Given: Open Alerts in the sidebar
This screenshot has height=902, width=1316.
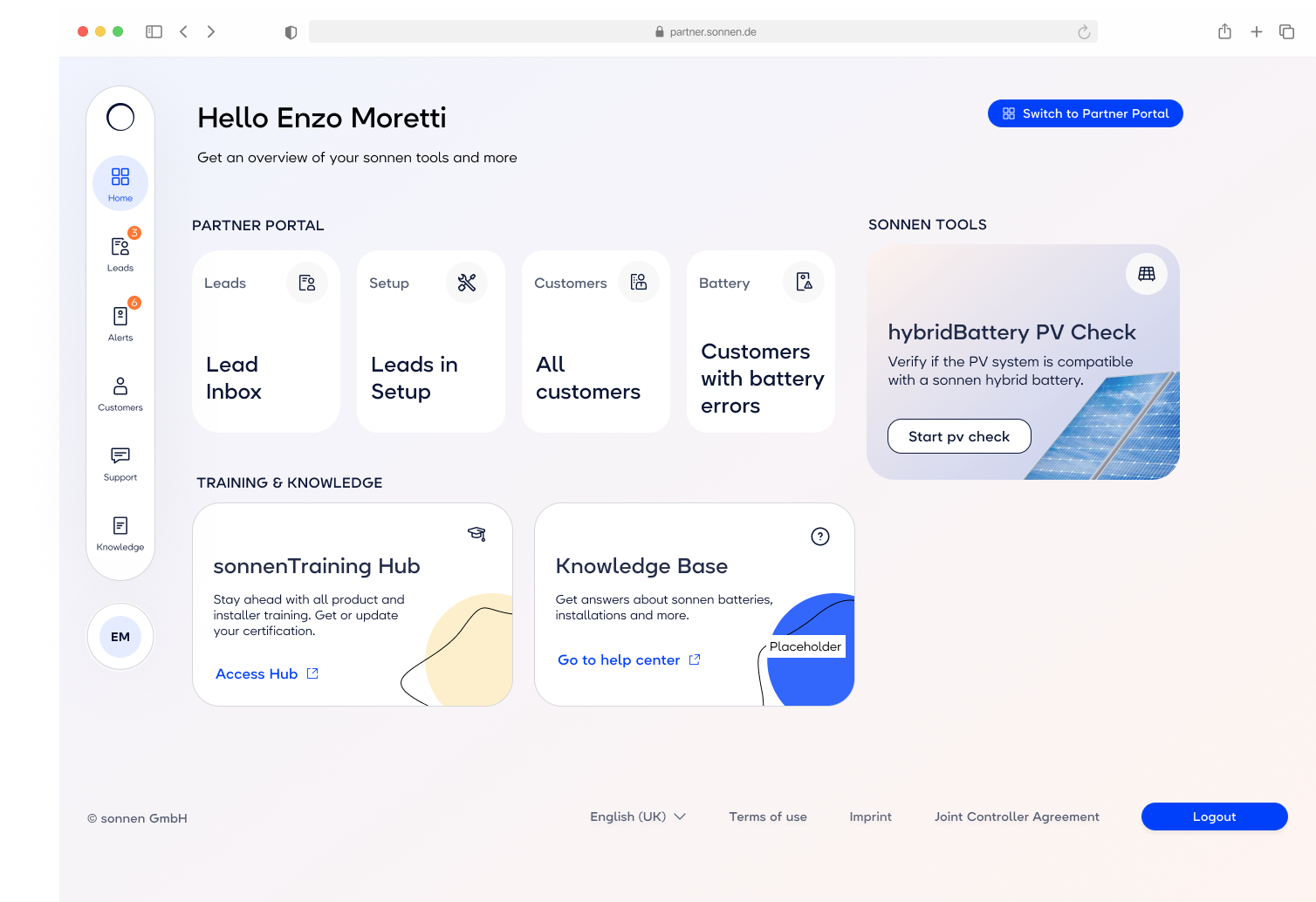Looking at the screenshot, I should point(120,323).
